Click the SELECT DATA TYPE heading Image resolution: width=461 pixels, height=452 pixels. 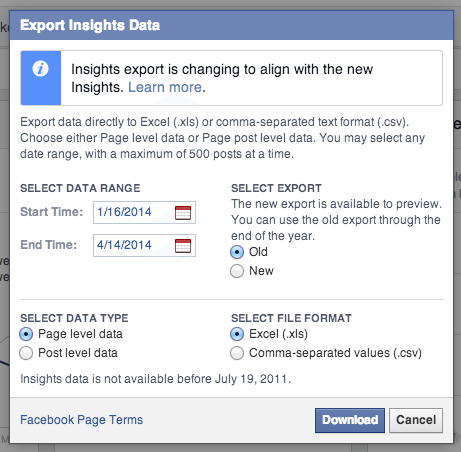click(74, 318)
